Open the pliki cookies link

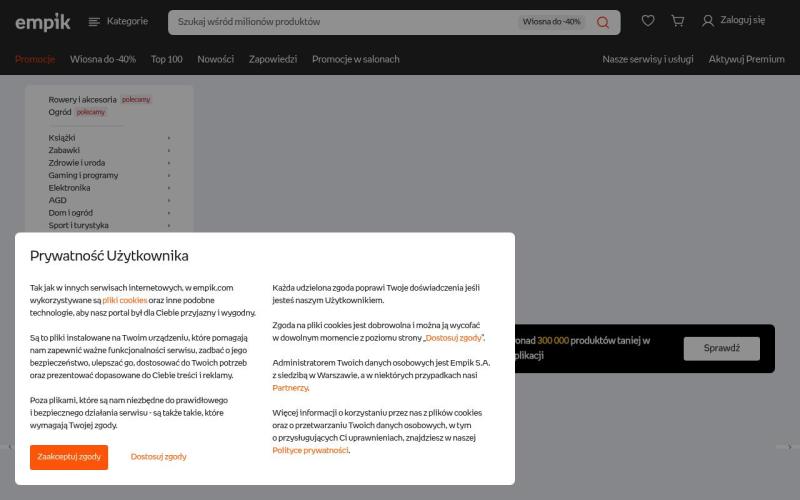(125, 300)
